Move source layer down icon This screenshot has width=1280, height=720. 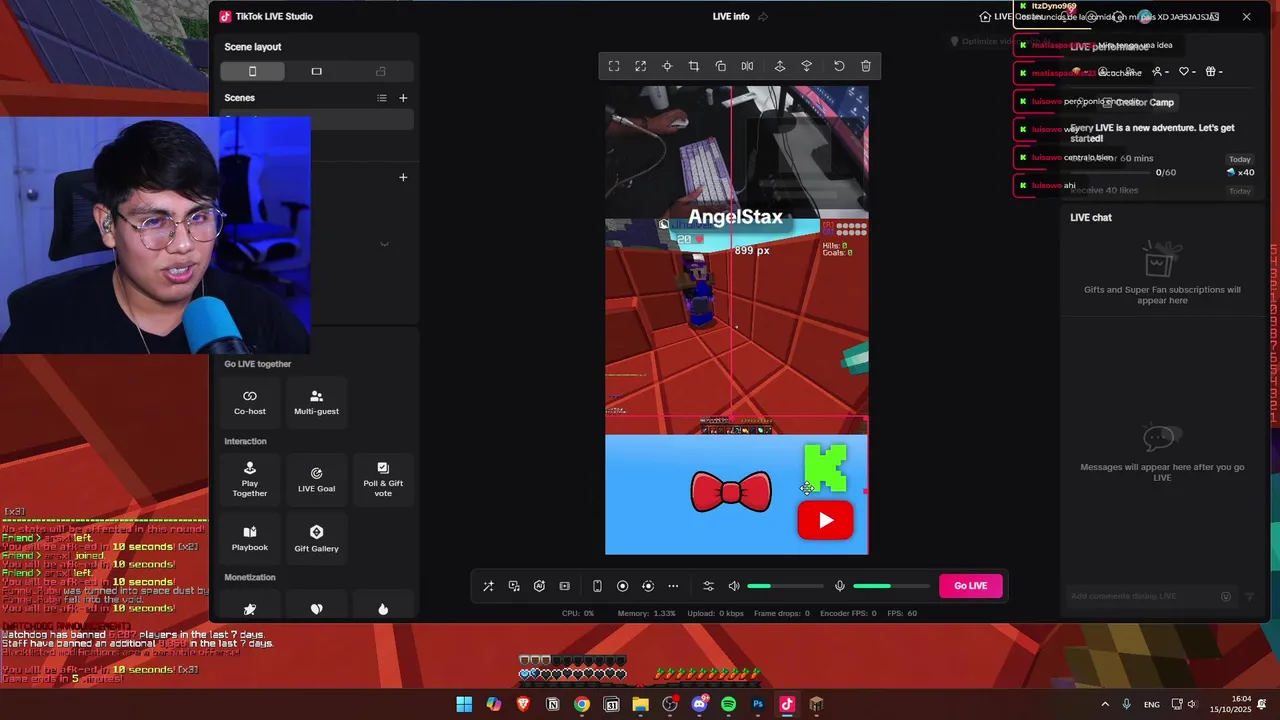pyautogui.click(x=806, y=66)
